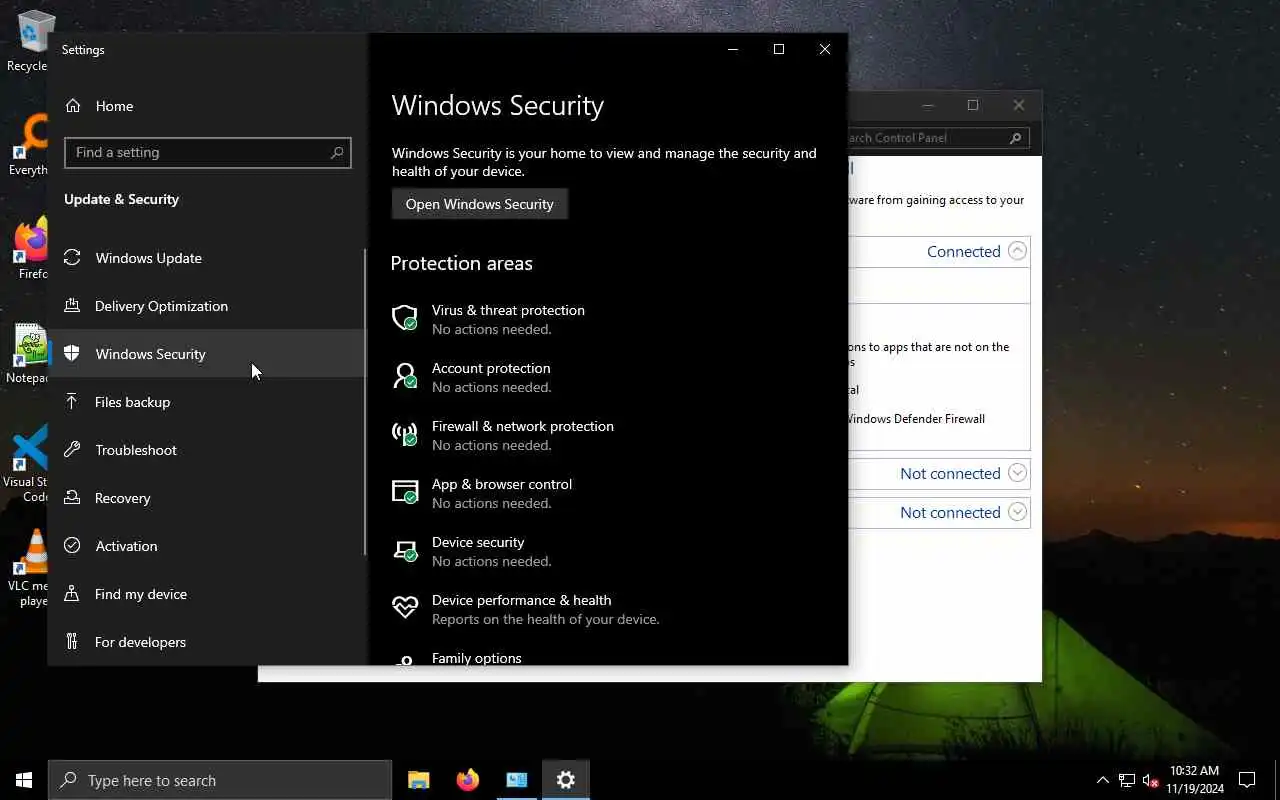Image resolution: width=1280 pixels, height=800 pixels.
Task: Select Activation in the sidebar
Action: [x=206, y=546]
